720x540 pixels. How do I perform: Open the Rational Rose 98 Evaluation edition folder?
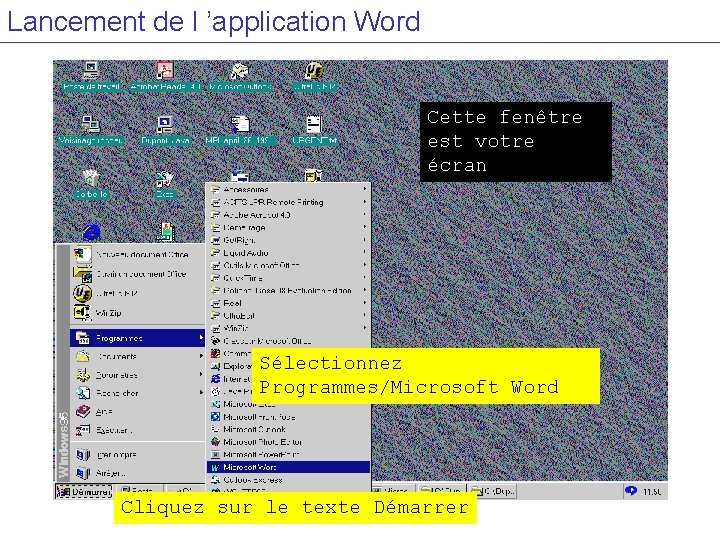(288, 291)
